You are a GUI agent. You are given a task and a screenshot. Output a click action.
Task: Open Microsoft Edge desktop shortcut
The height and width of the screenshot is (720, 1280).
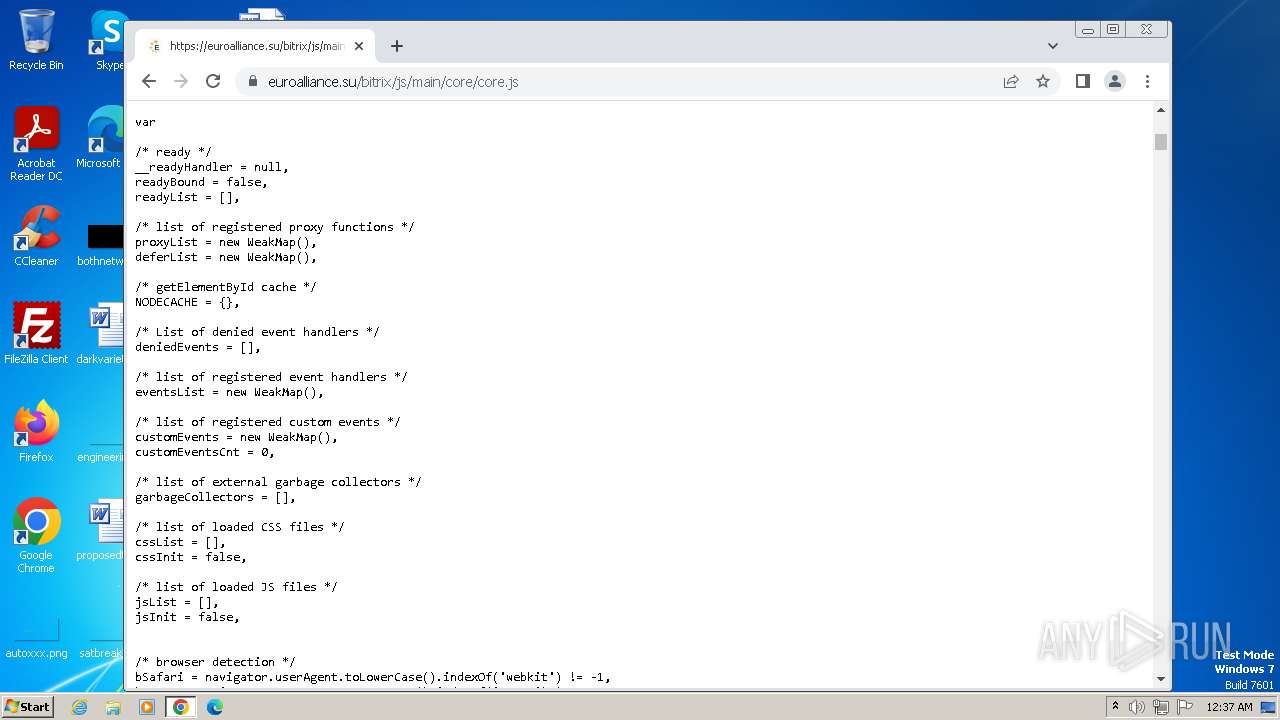(x=100, y=138)
